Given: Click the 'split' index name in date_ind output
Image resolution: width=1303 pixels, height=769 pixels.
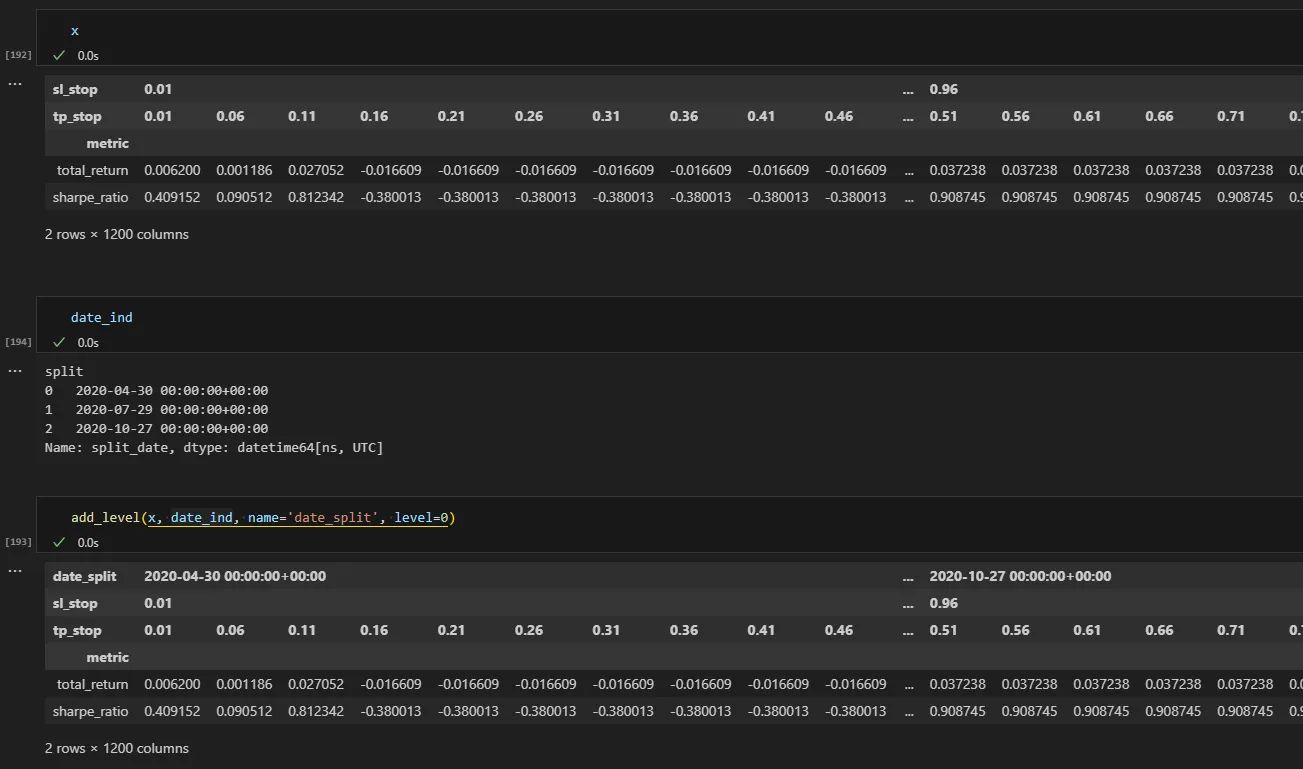Looking at the screenshot, I should point(64,372).
